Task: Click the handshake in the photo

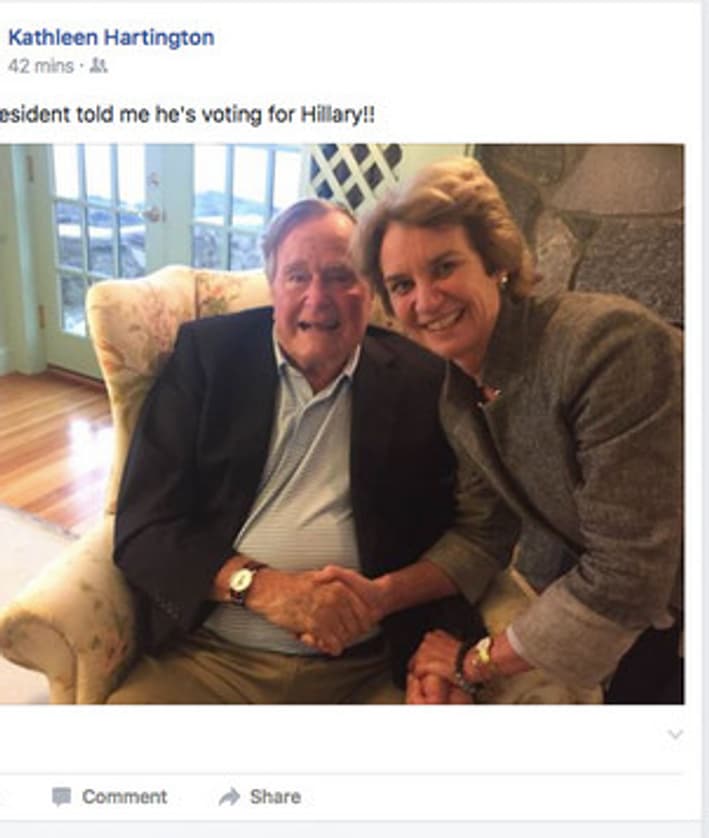Action: point(337,609)
